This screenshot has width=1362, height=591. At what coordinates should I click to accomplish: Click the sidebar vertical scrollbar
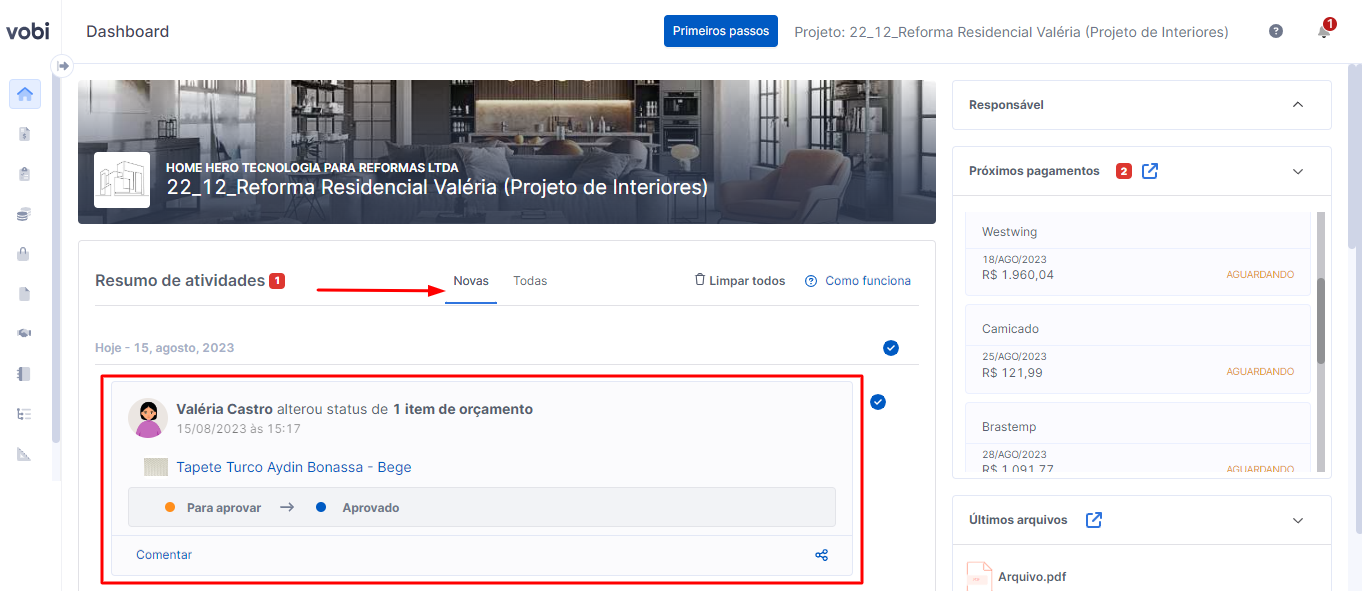(56, 260)
